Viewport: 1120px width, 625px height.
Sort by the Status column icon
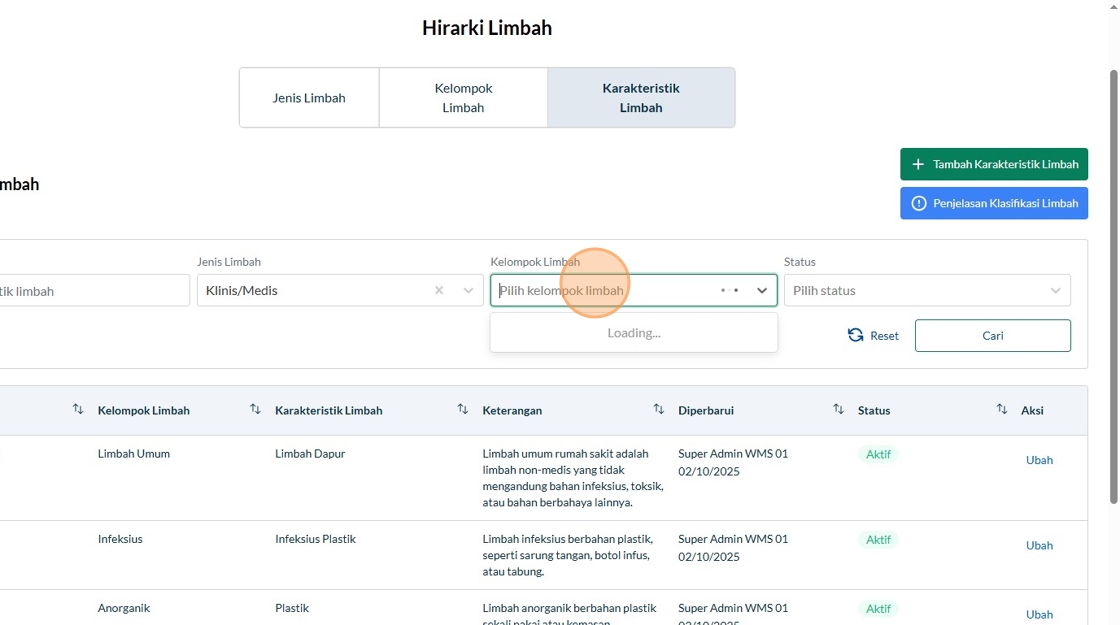click(1001, 409)
